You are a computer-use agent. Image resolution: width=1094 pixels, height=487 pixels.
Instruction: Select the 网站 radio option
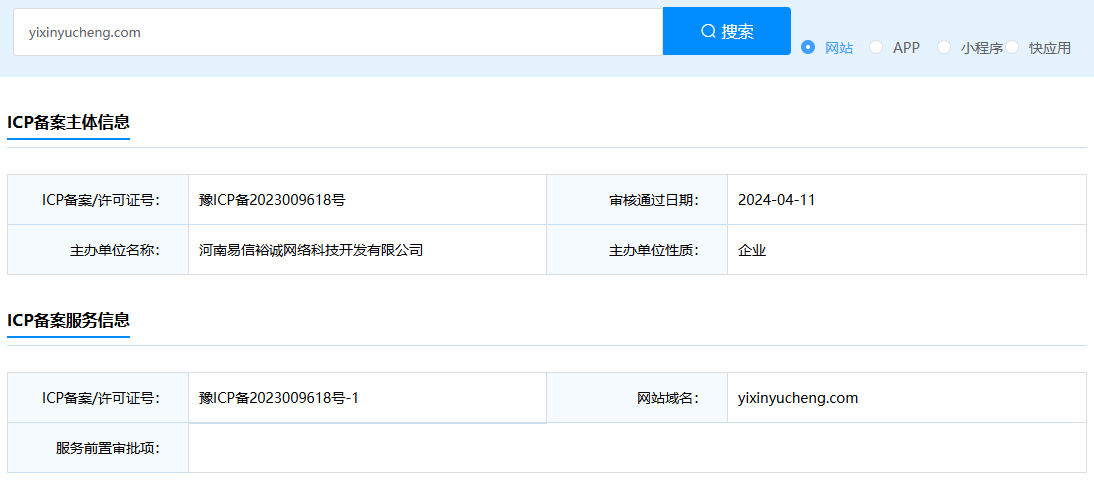tap(809, 47)
